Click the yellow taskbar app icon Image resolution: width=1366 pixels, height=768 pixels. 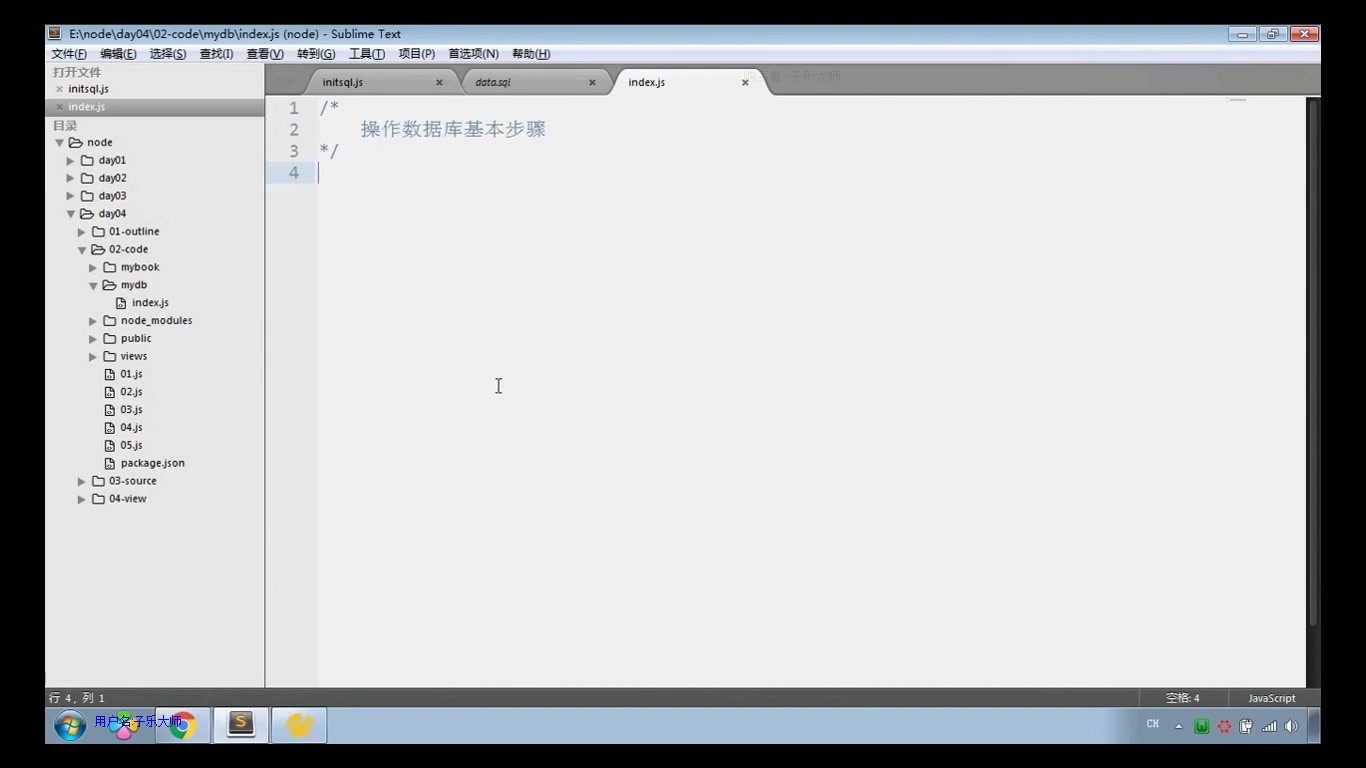[x=299, y=725]
